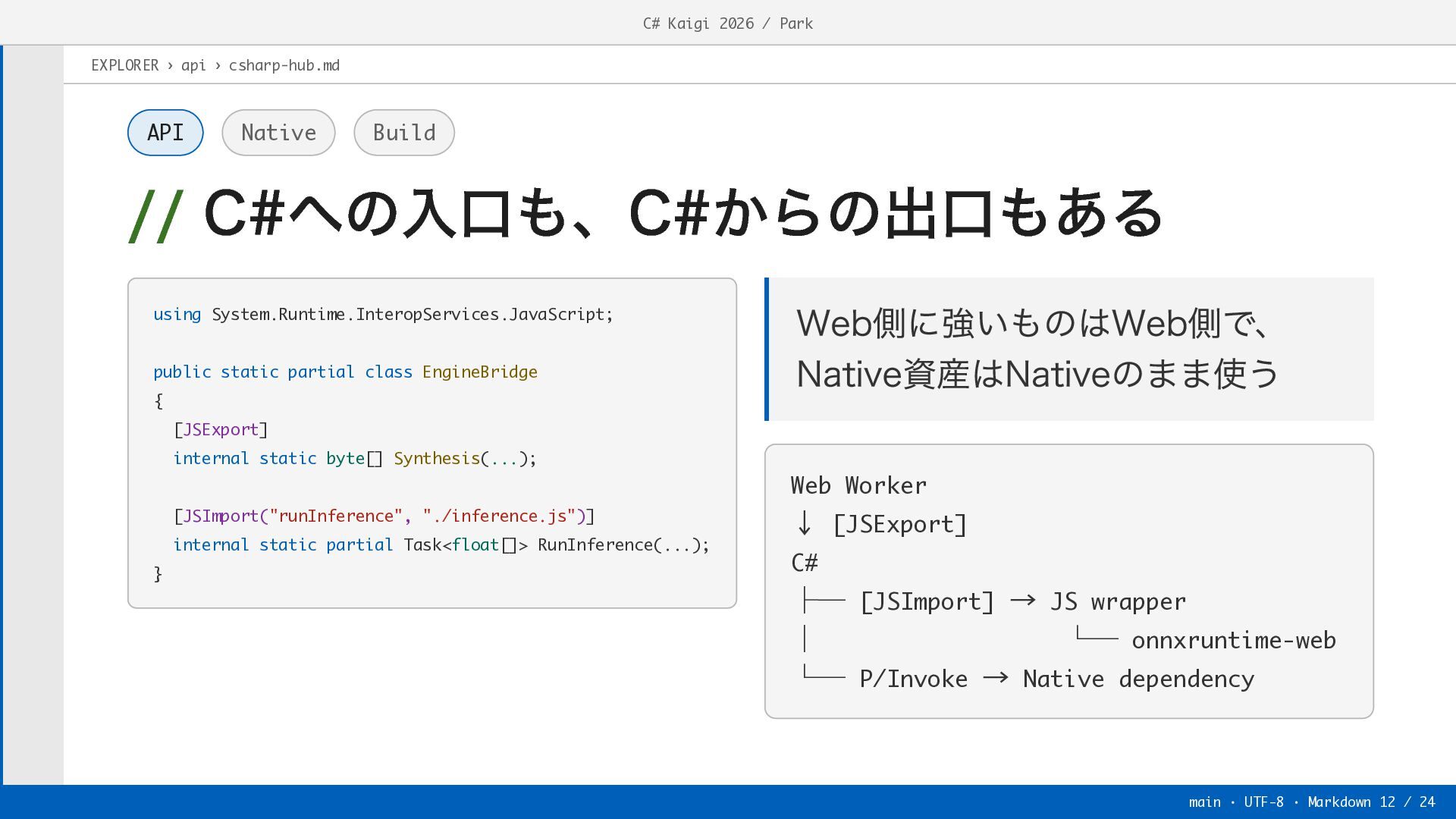The height and width of the screenshot is (819, 1456).
Task: Select csharp-hub.md in the breadcrumb
Action: point(284,65)
